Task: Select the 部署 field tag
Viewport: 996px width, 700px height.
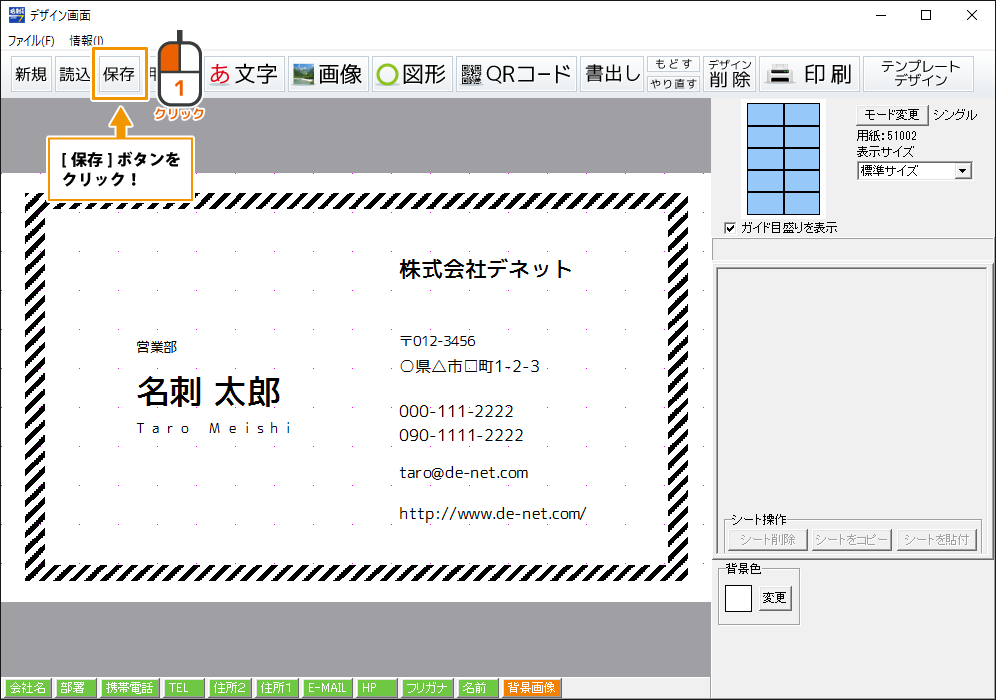Action: [x=76, y=688]
